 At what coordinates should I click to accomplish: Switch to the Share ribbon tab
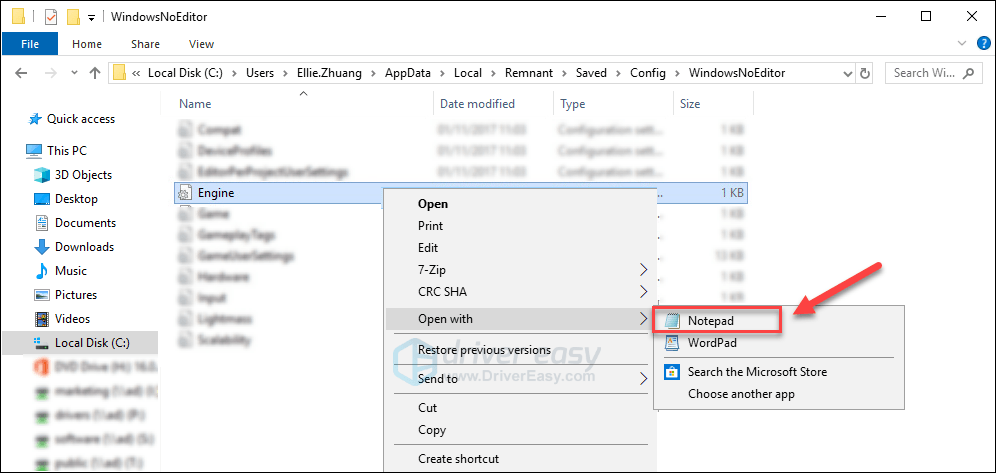145,44
